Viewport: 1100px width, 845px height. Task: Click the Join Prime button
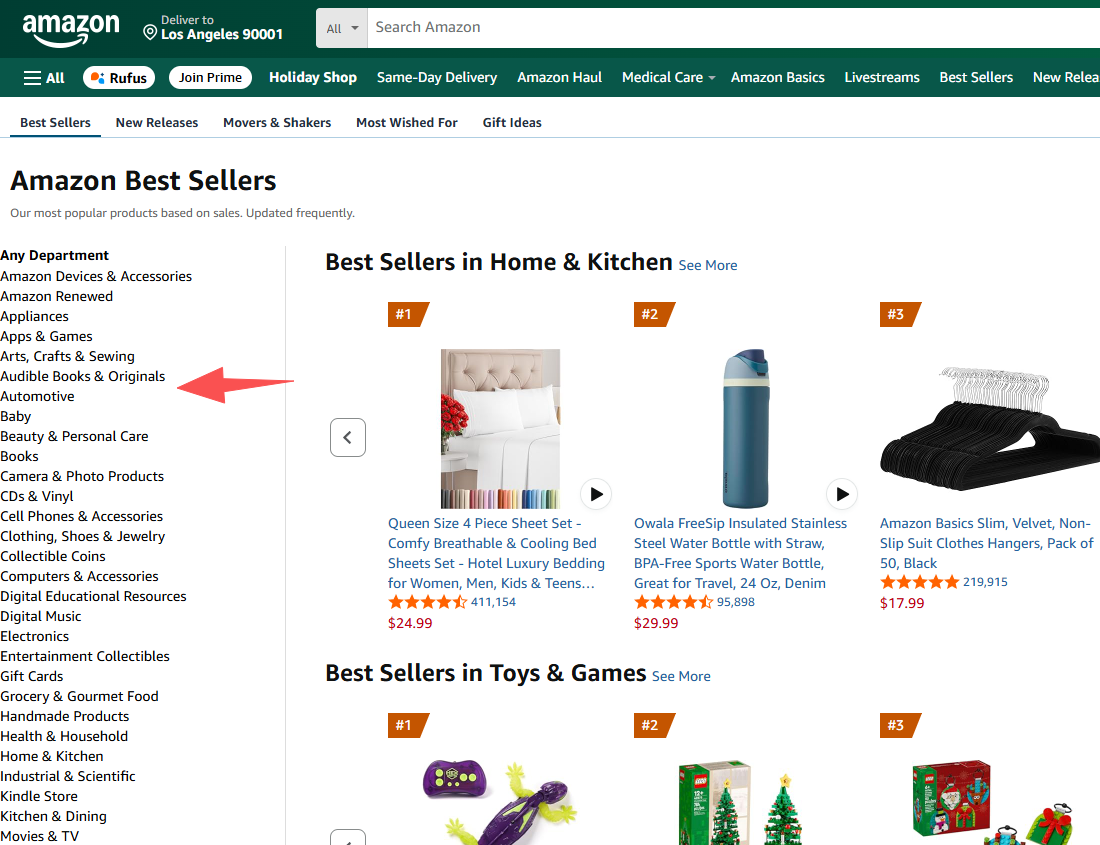click(210, 78)
